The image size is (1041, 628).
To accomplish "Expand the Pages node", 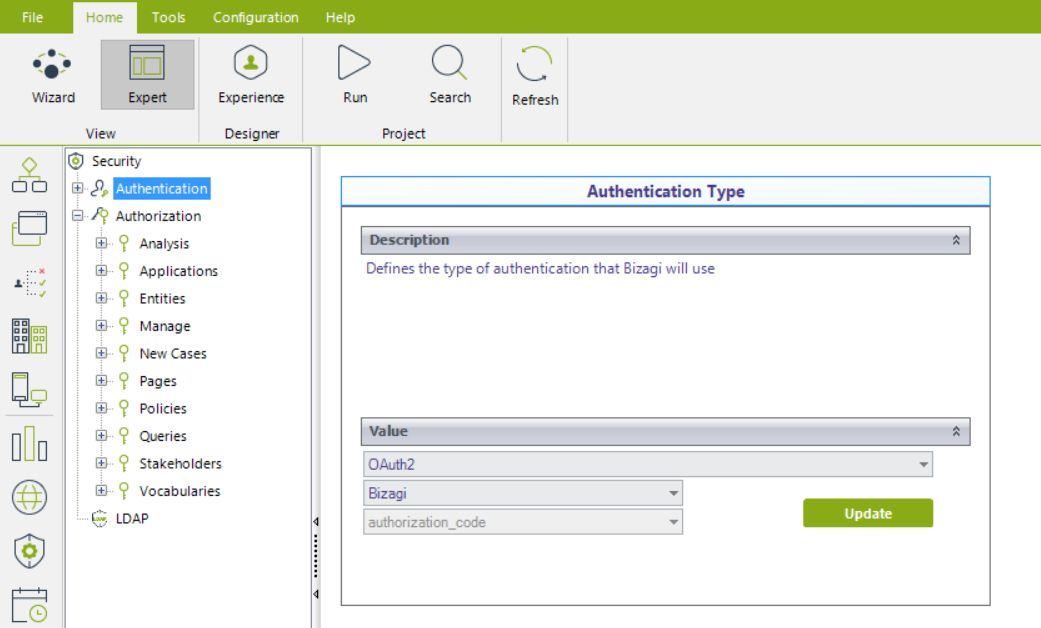I will pos(101,380).
